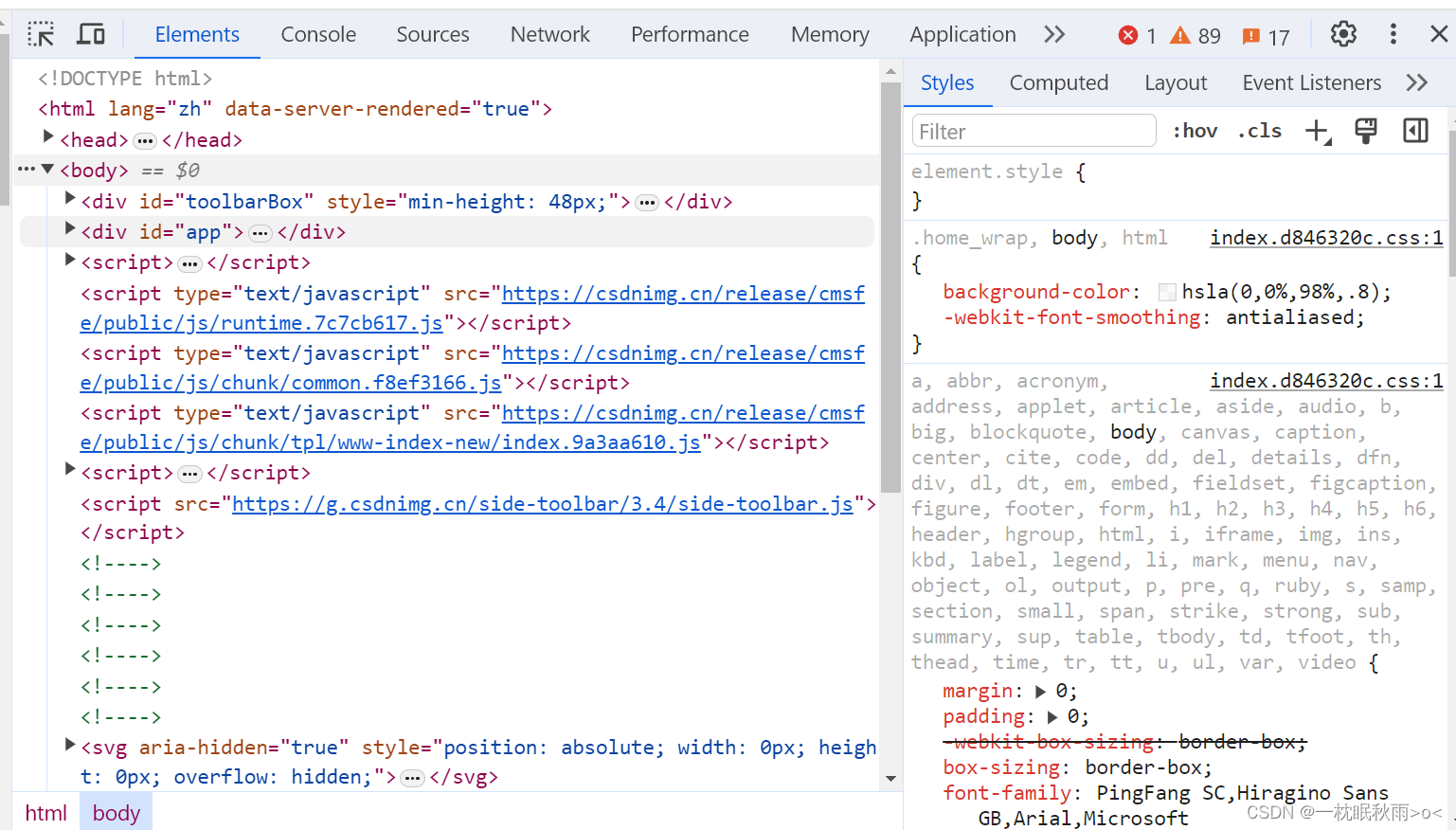Click the element.style rule block
This screenshot has height=830, width=1456.
tap(1175, 186)
